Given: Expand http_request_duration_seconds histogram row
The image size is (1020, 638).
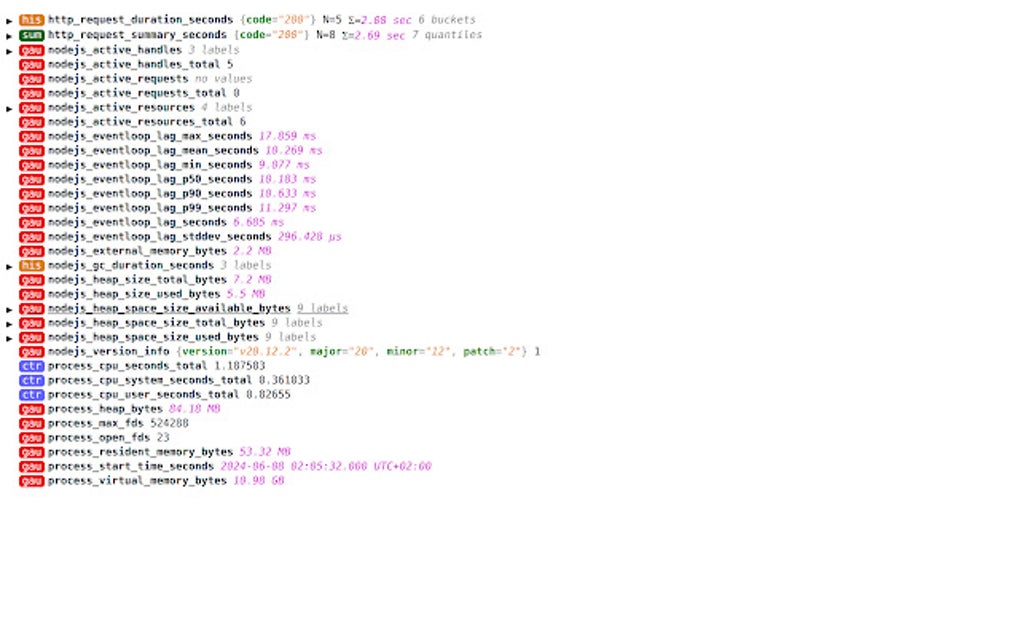Looking at the screenshot, I should click(9, 21).
